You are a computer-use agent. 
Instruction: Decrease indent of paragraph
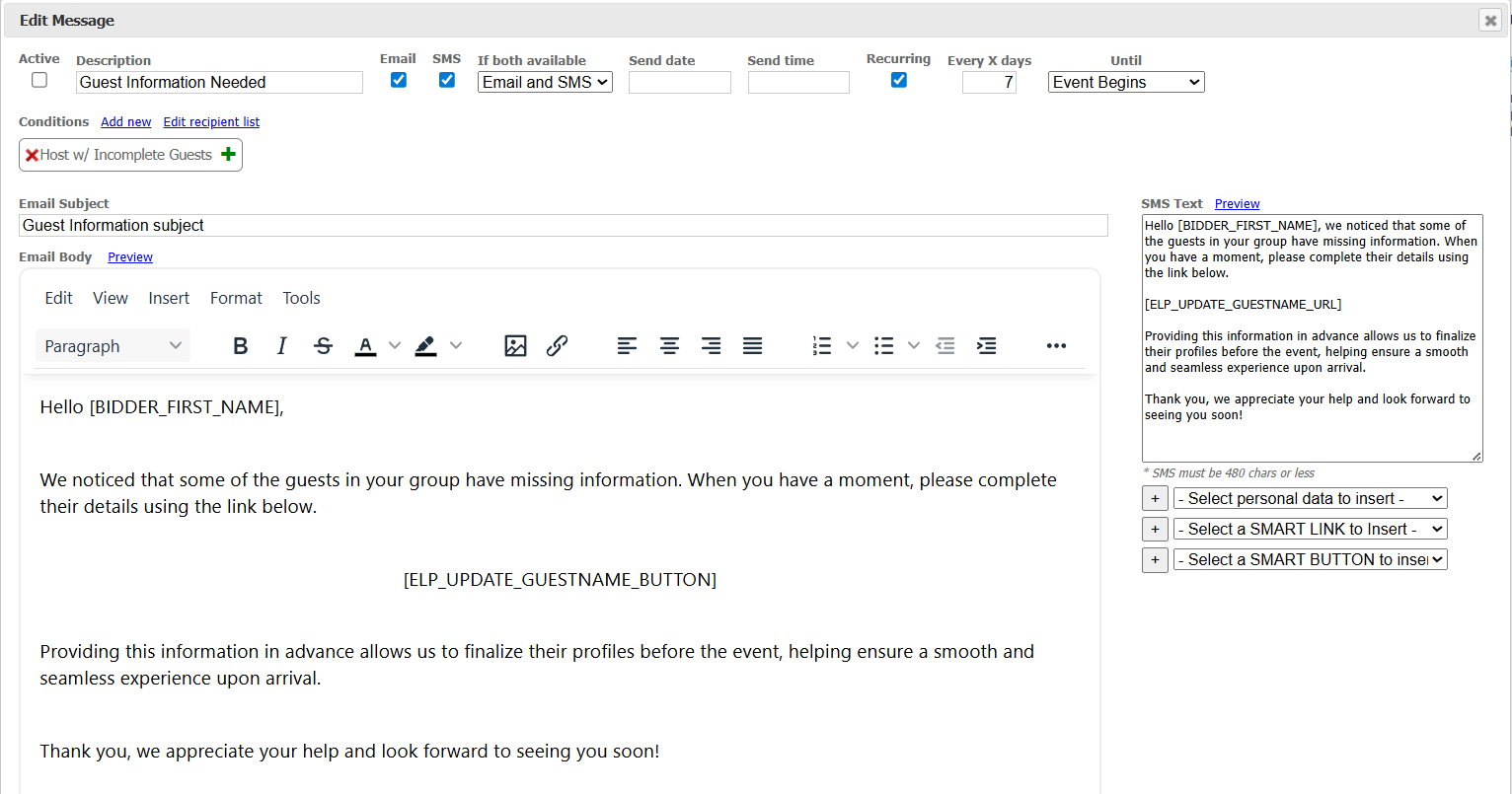pos(945,346)
